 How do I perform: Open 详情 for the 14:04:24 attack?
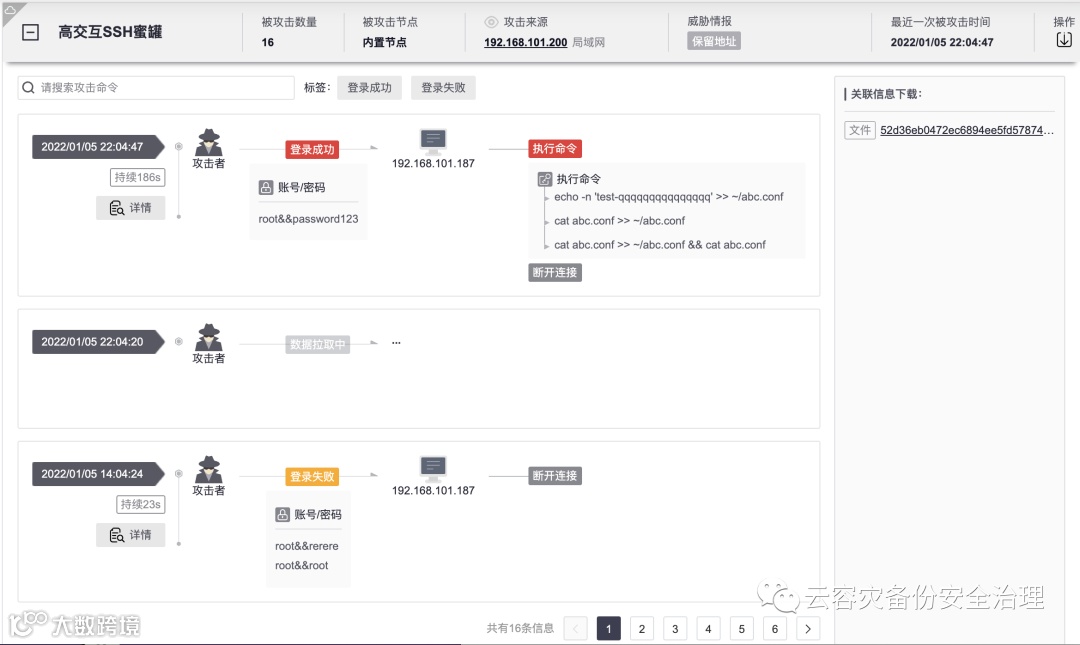(x=130, y=535)
